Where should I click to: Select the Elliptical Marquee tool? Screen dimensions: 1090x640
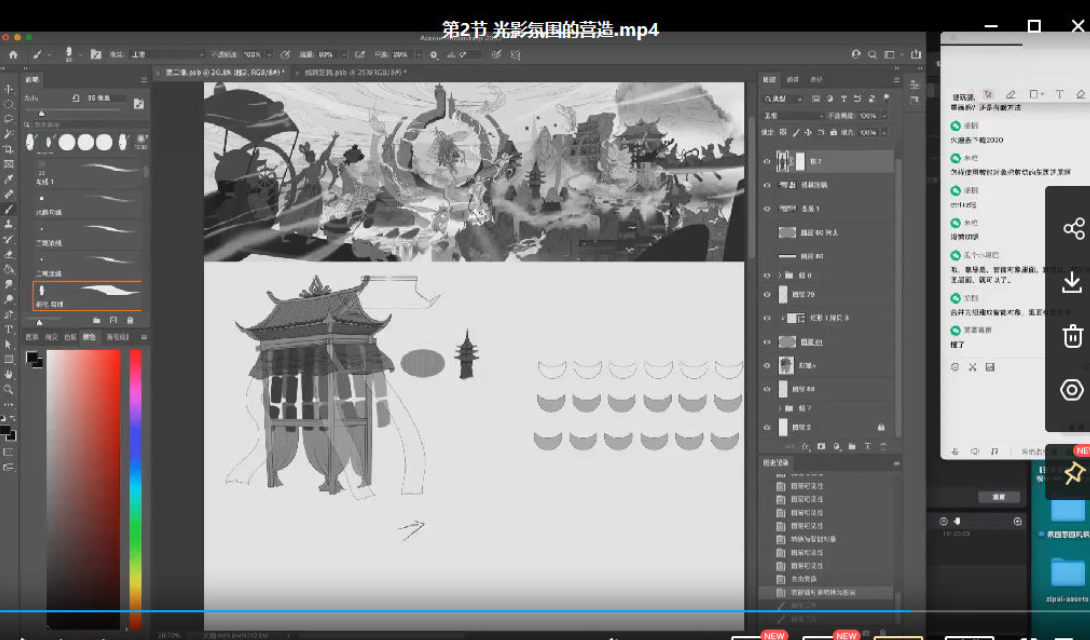(x=8, y=104)
